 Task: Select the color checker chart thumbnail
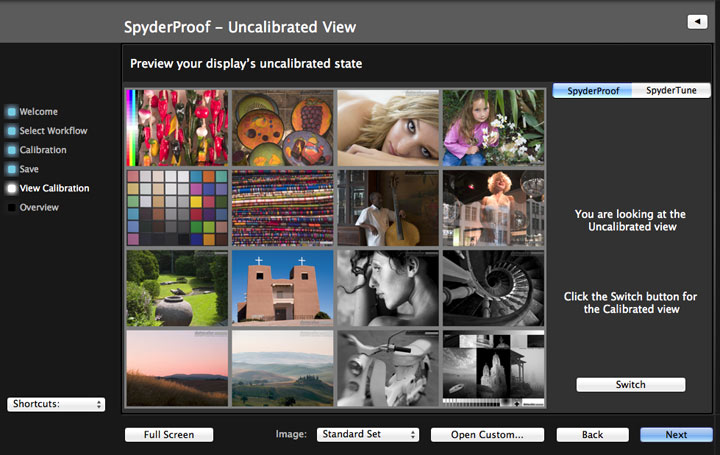pos(177,208)
